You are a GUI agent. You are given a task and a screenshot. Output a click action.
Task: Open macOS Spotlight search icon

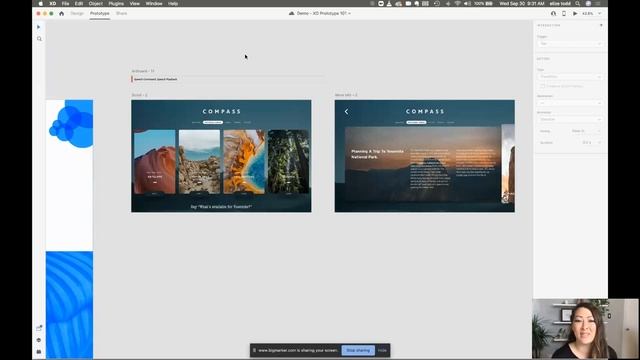click(578, 3)
